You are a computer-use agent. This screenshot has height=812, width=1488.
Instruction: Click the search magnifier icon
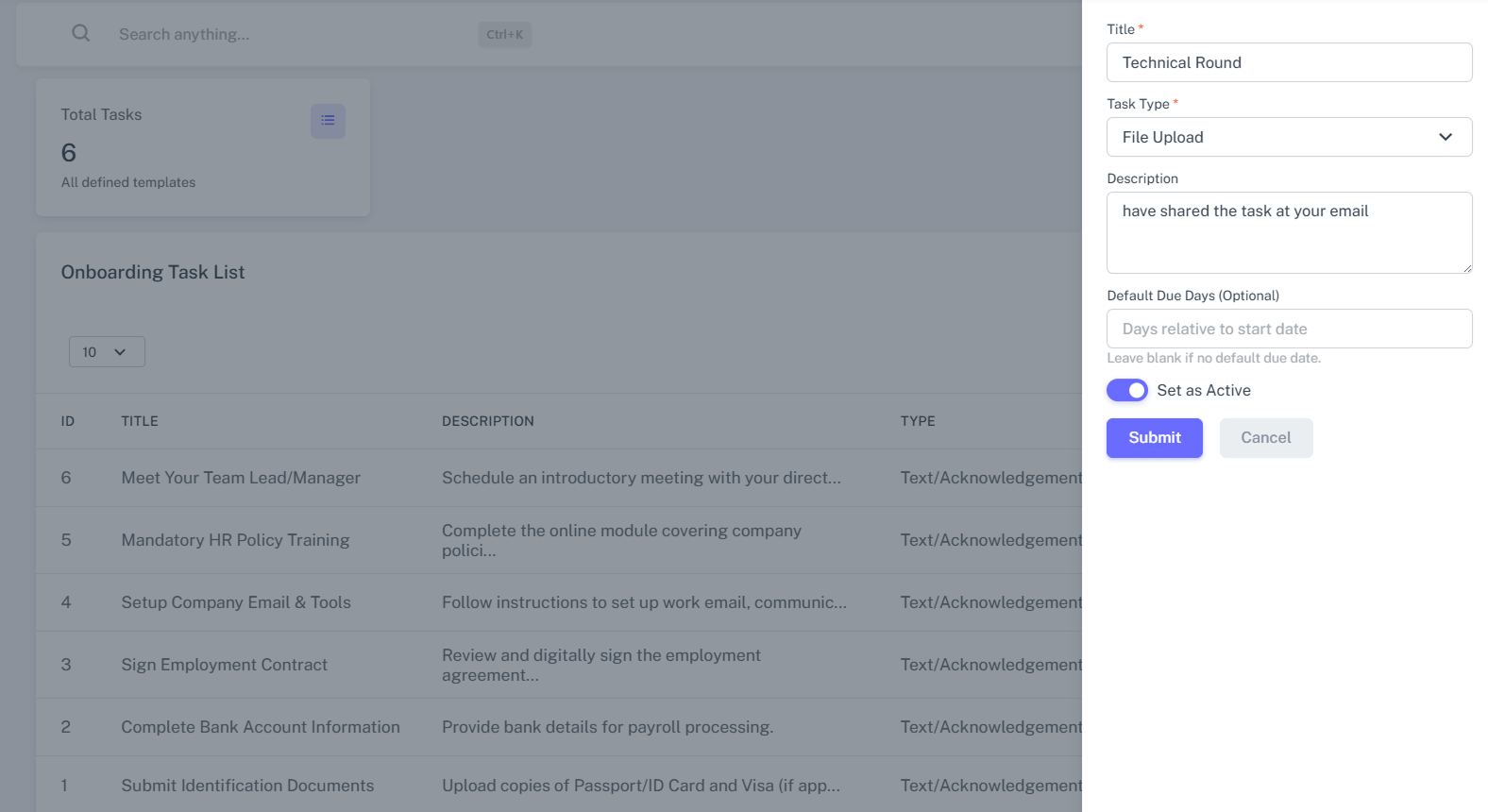pyautogui.click(x=81, y=34)
